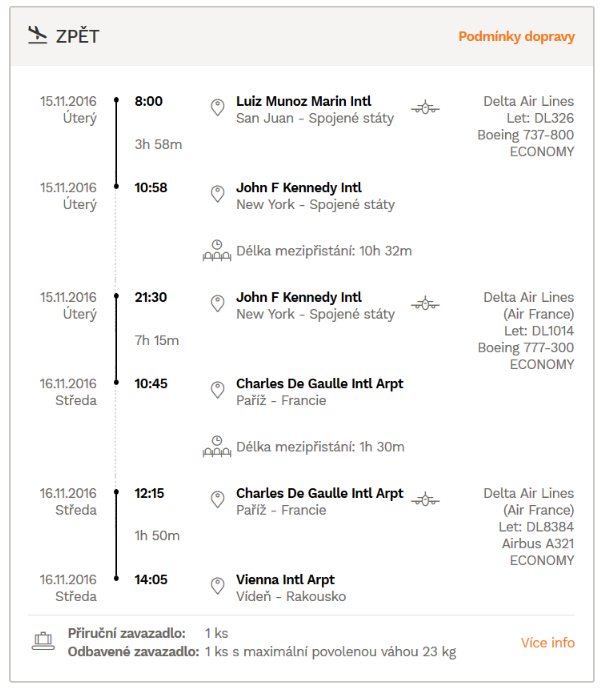Viewport: 600px width, 691px height.
Task: Open the Více info link
Action: pos(548,643)
